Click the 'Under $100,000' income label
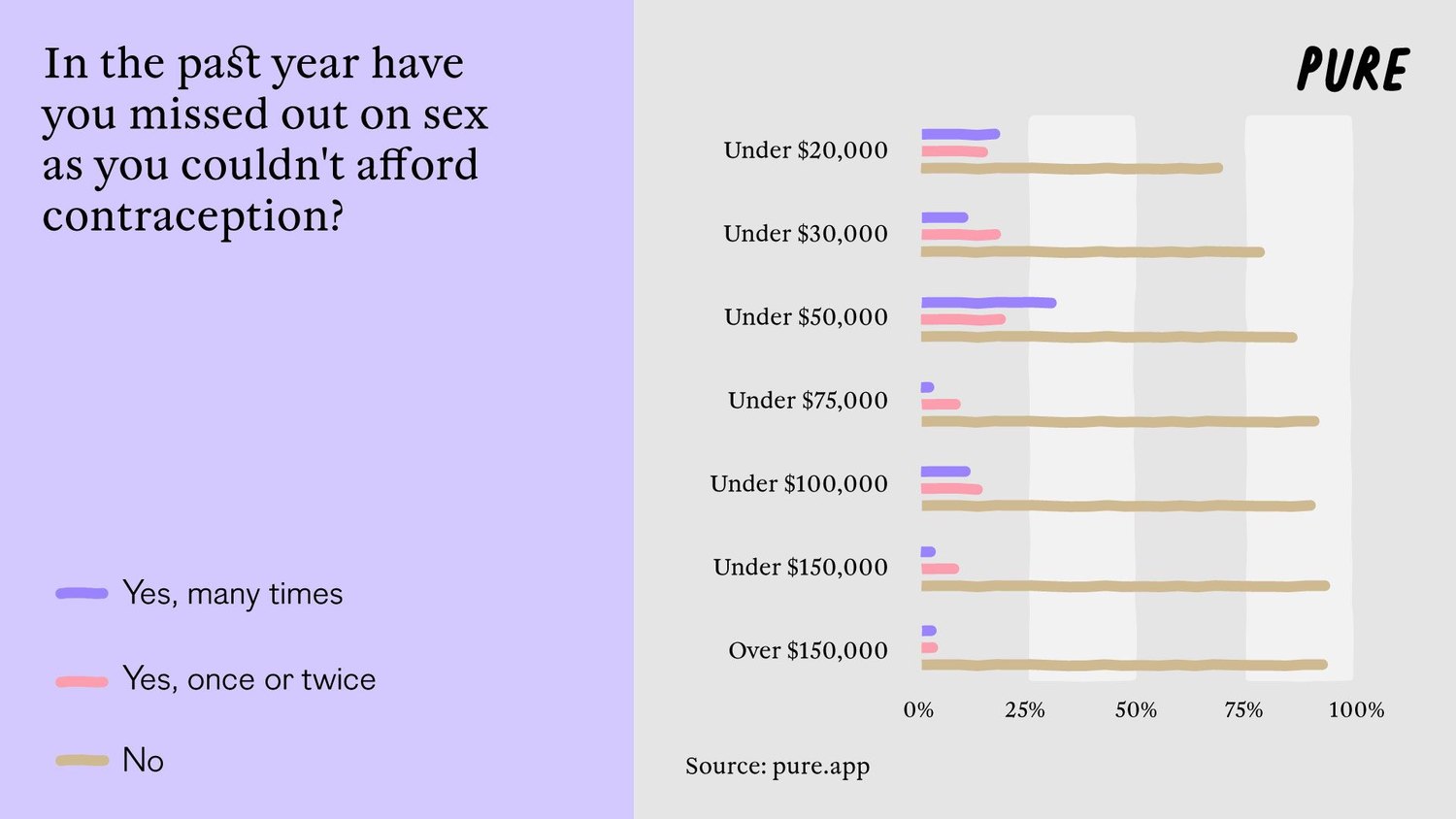The height and width of the screenshot is (819, 1456). pos(799,484)
